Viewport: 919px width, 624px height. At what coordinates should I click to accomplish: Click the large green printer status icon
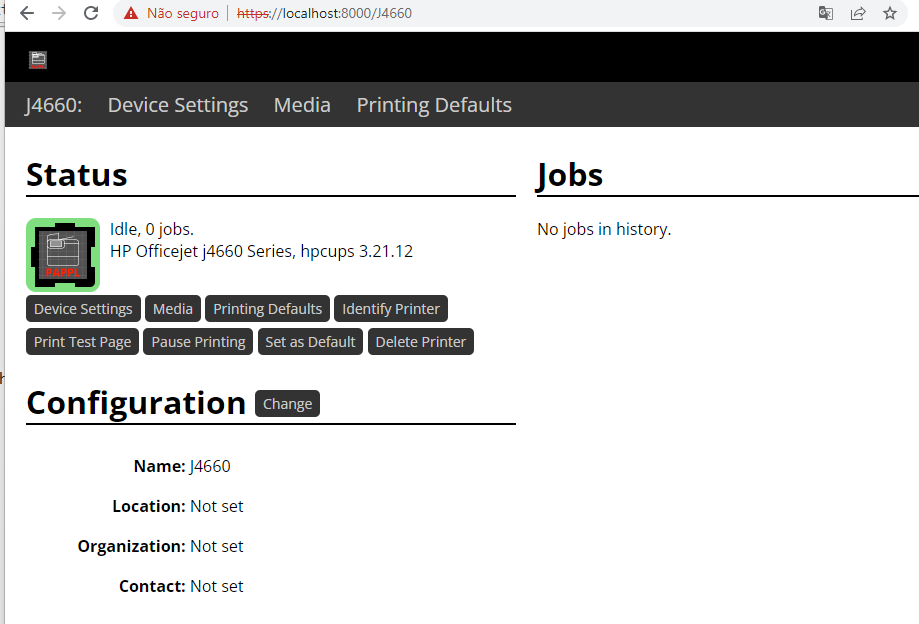click(63, 255)
